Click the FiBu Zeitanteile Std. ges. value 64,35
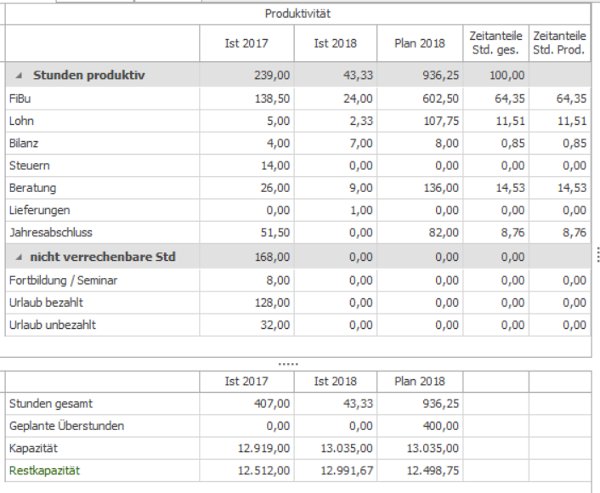 [509, 99]
